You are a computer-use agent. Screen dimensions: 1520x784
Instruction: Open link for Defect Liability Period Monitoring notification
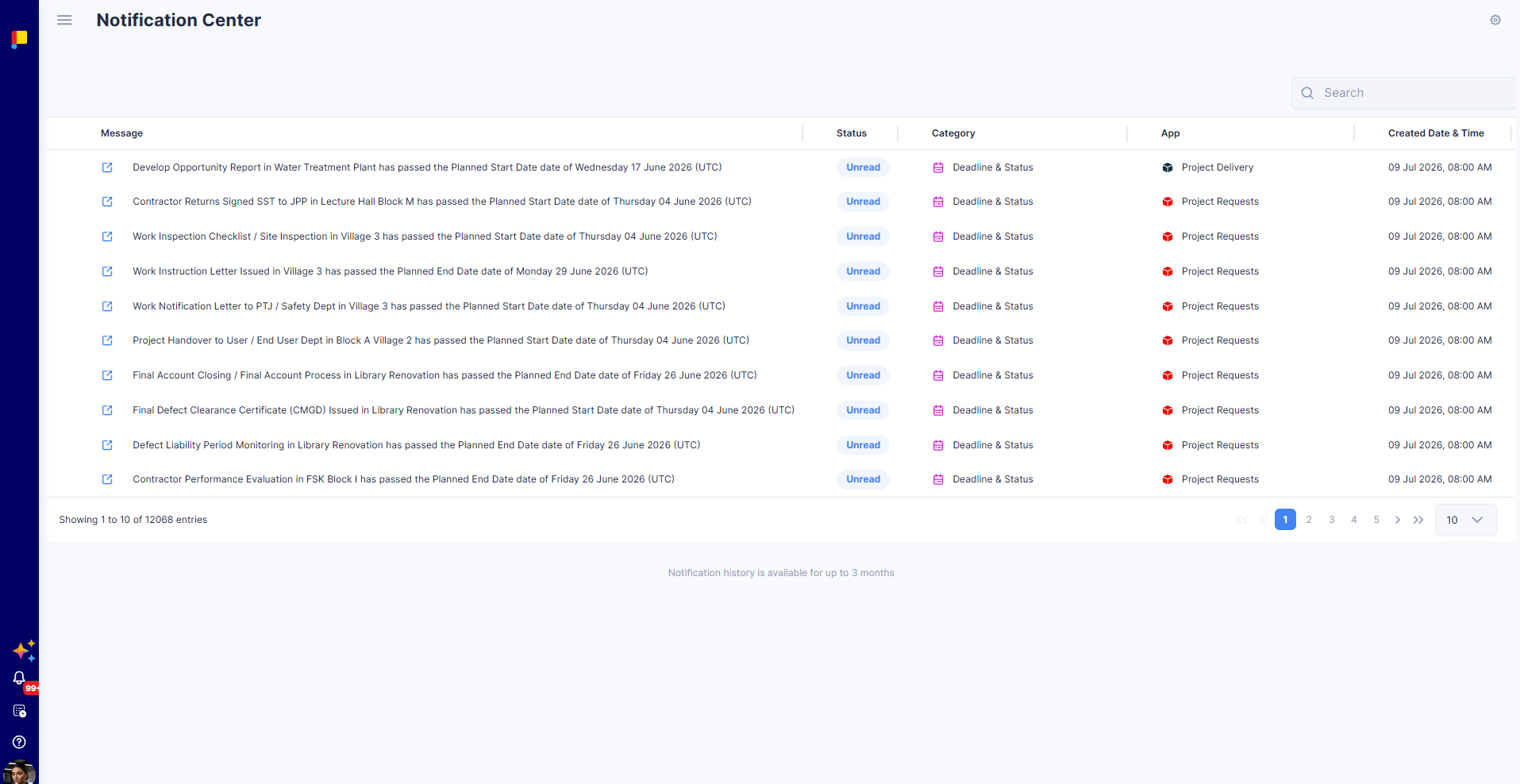[x=107, y=445]
